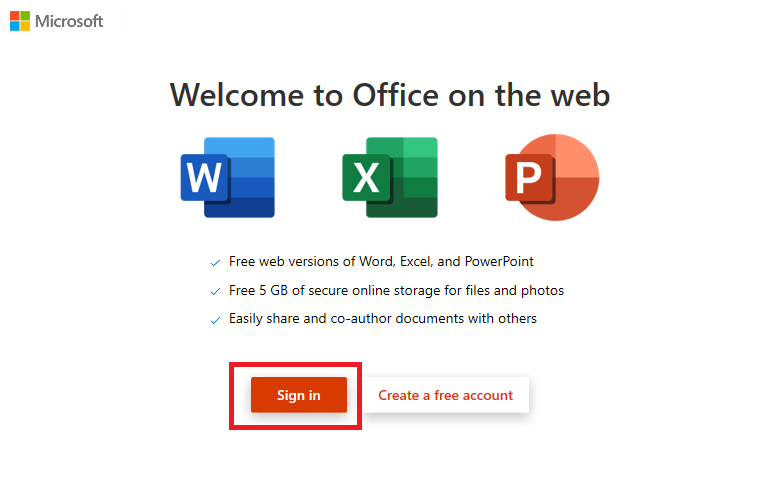Open the Word app icon

pyautogui.click(x=227, y=177)
